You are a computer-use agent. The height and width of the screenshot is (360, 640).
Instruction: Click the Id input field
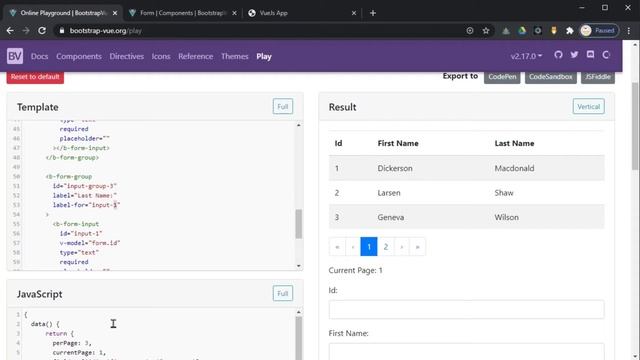[x=467, y=309]
